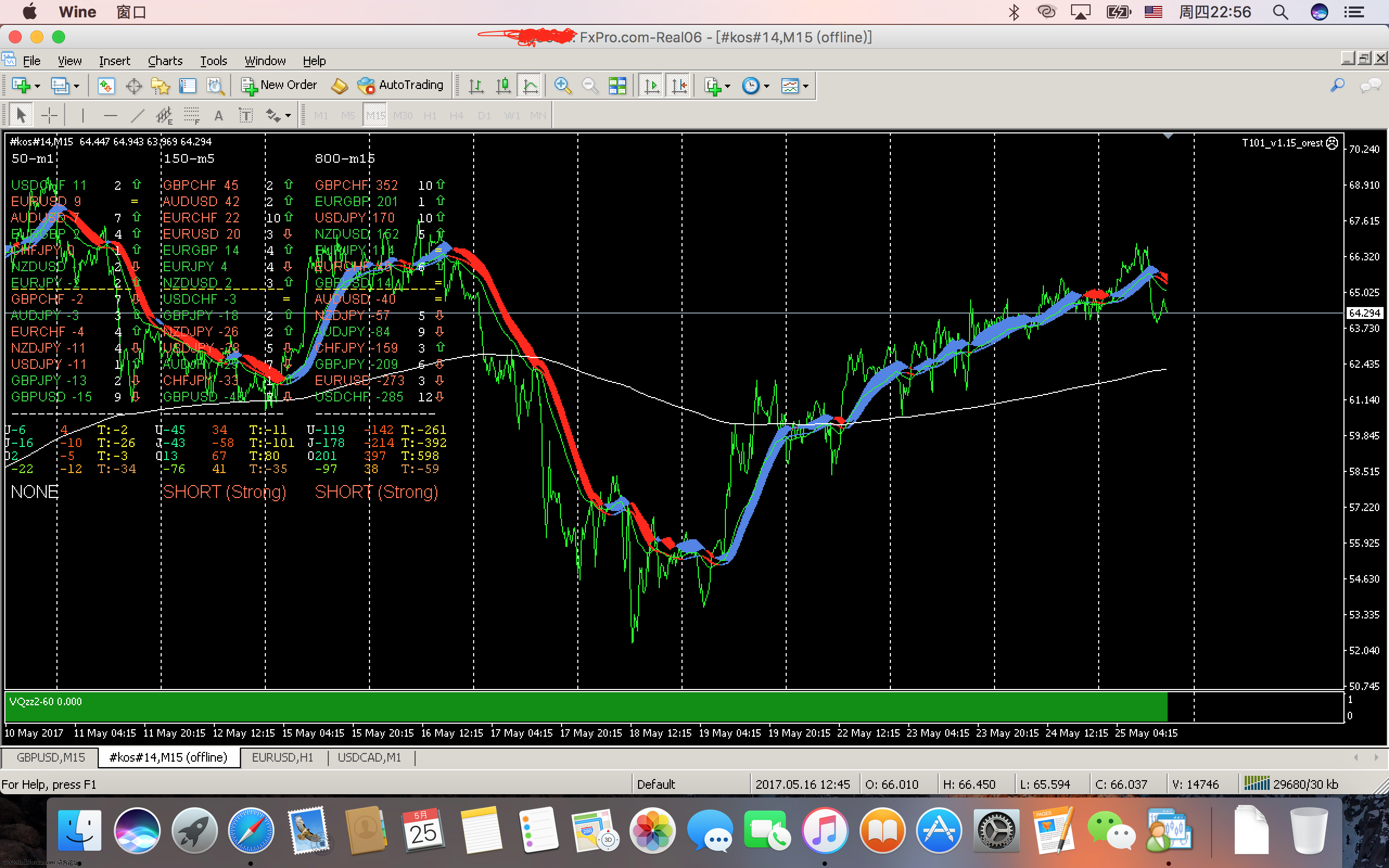Screen dimensions: 1389x868
Task: Zoom in the chart with magnifier plus
Action: click(563, 86)
